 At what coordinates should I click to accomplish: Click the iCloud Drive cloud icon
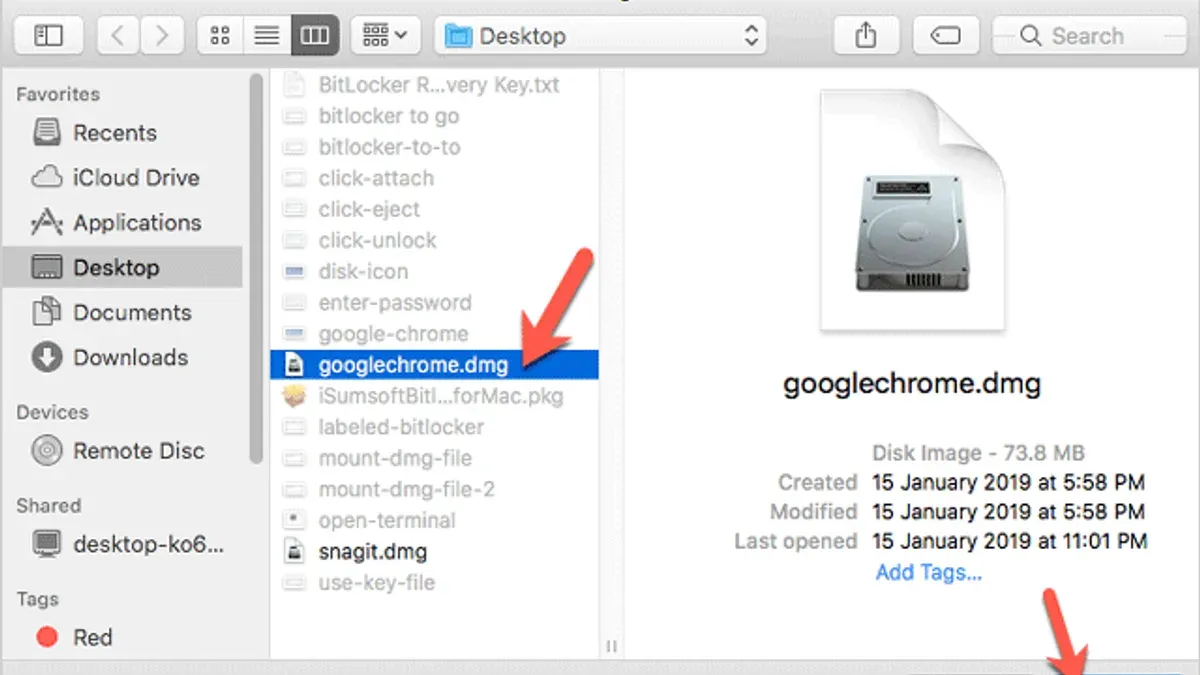pyautogui.click(x=47, y=178)
